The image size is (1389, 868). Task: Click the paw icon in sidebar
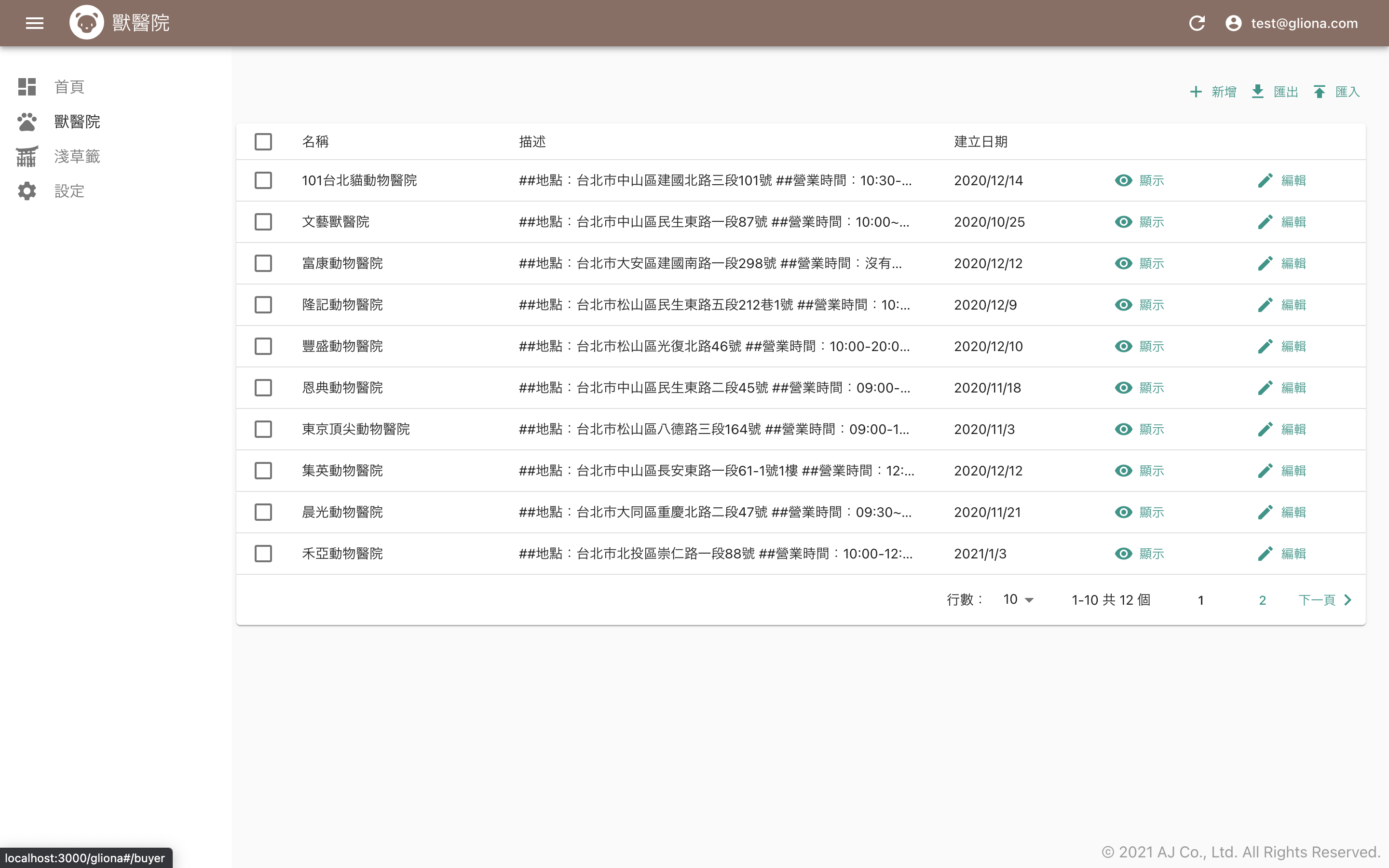[x=27, y=122]
